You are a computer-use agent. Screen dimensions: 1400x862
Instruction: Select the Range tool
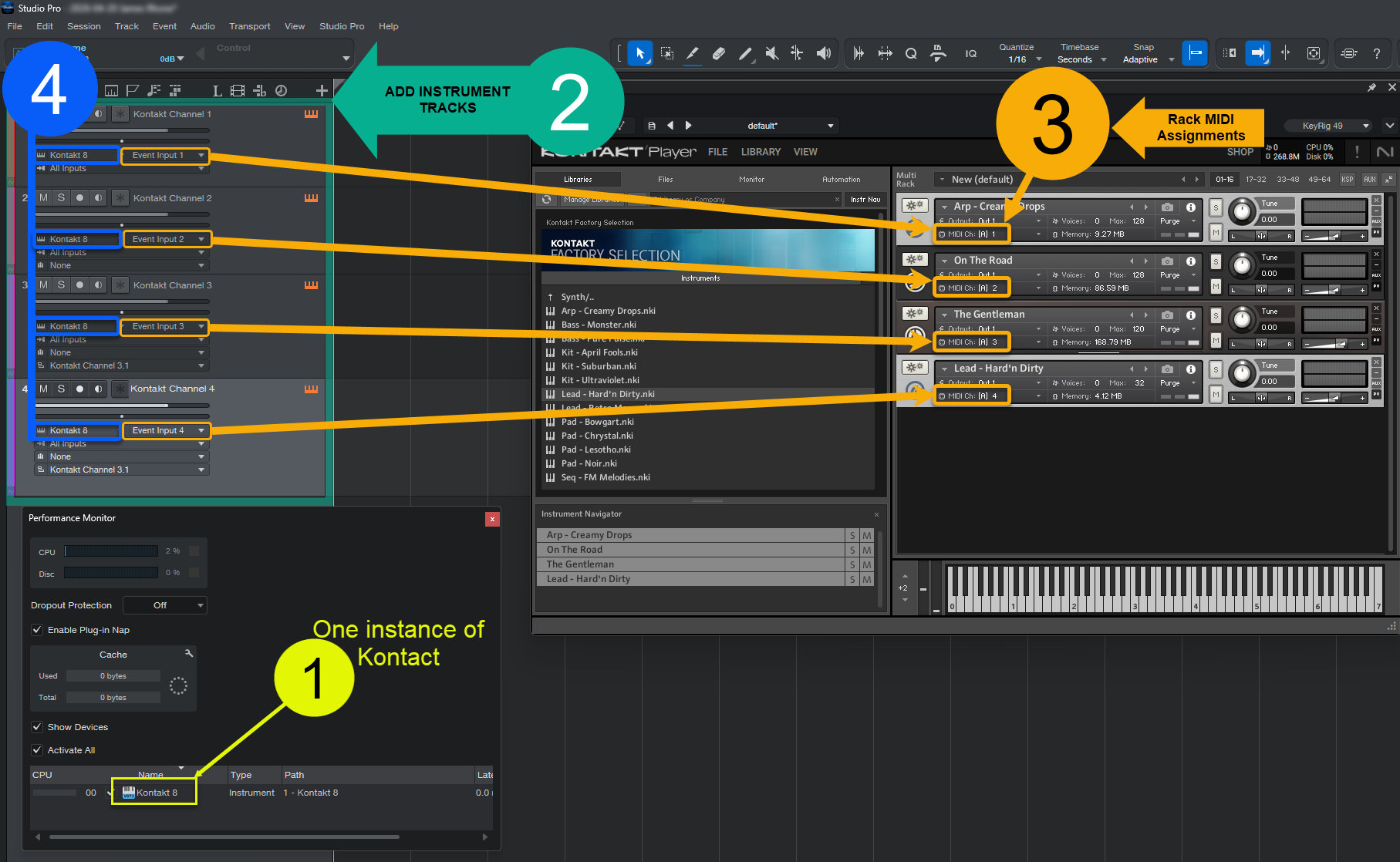[667, 53]
